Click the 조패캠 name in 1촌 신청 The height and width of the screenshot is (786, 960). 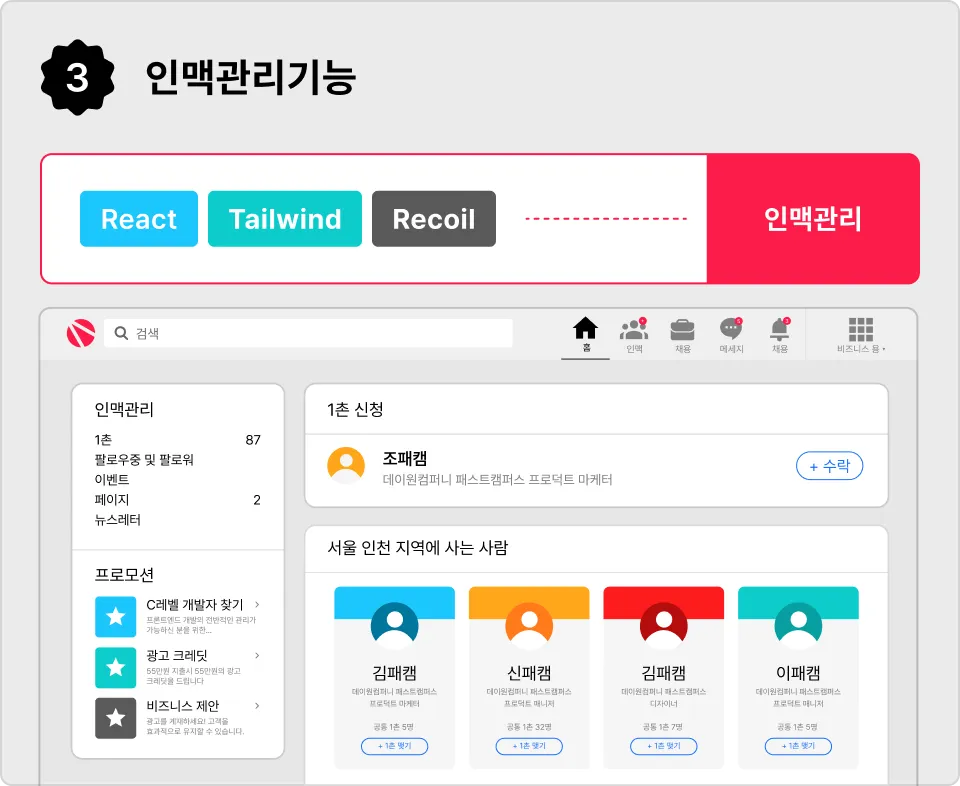(x=405, y=458)
